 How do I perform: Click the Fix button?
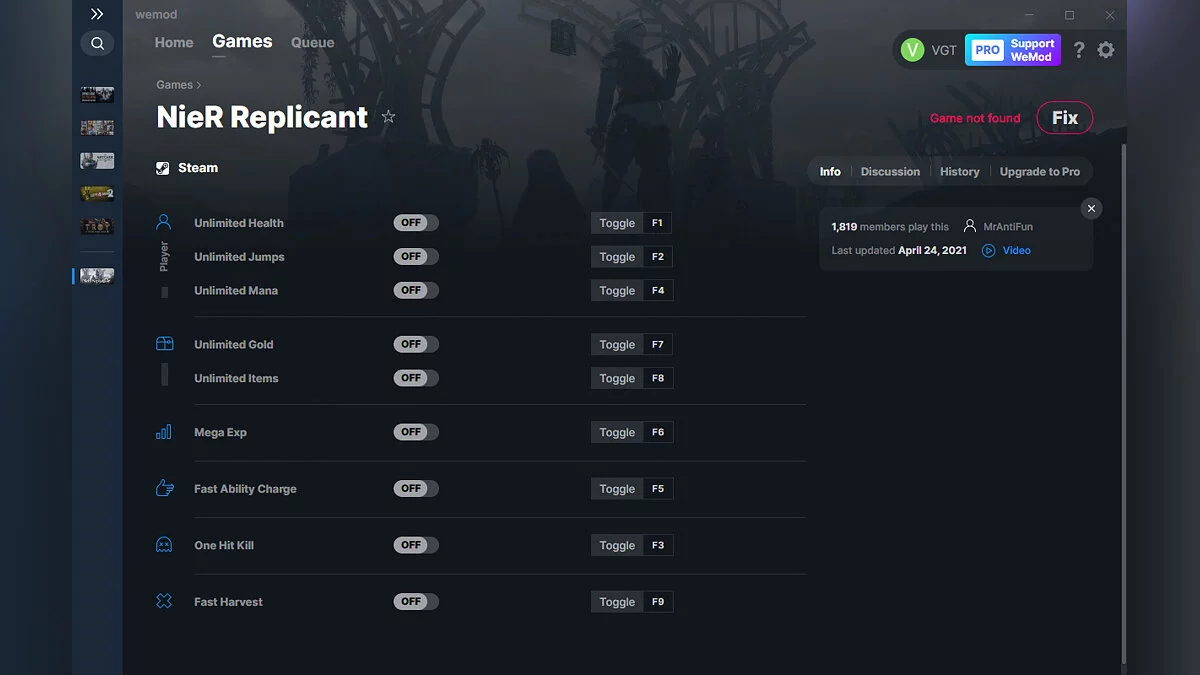1065,118
